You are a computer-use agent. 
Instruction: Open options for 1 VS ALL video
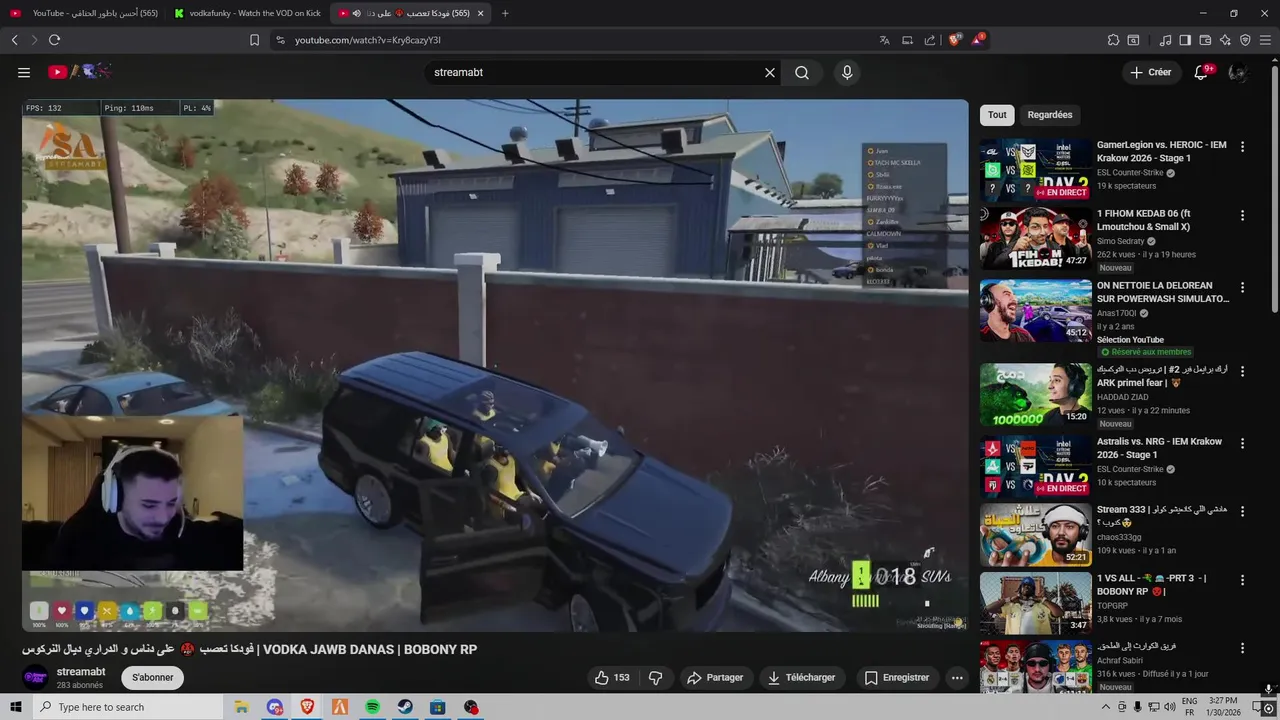click(x=1242, y=579)
